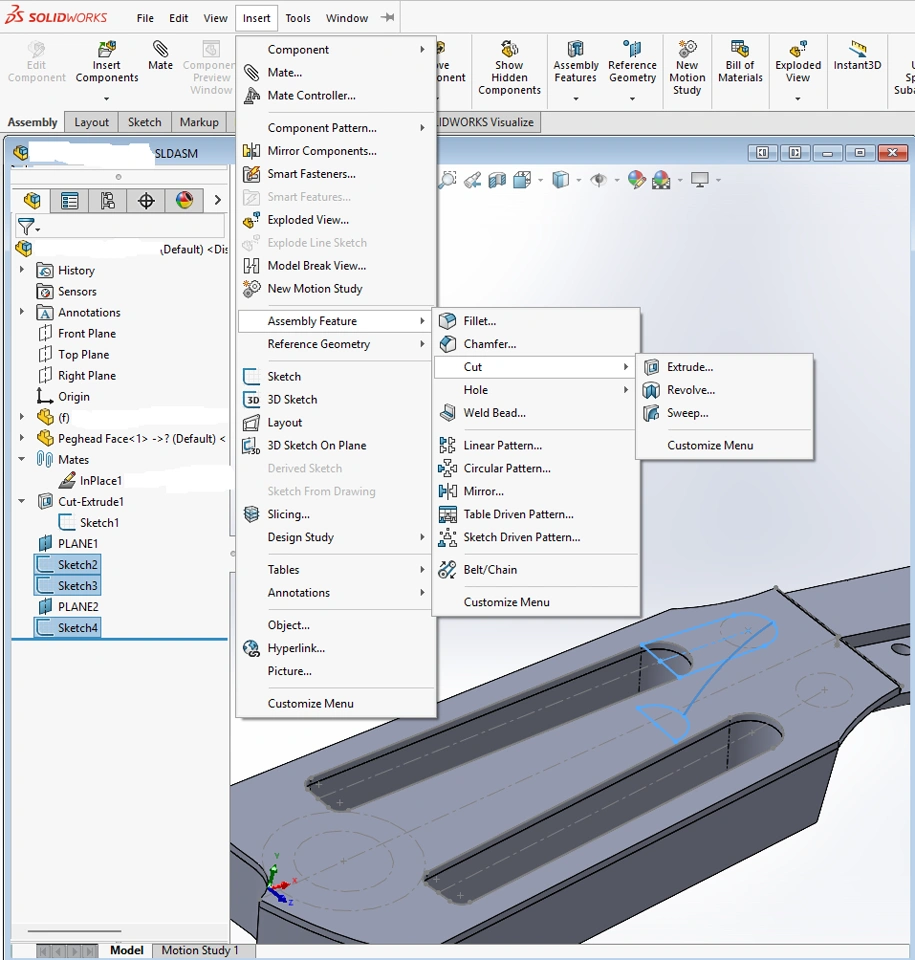915x960 pixels.
Task: Open Hole submenu
Action: point(537,390)
